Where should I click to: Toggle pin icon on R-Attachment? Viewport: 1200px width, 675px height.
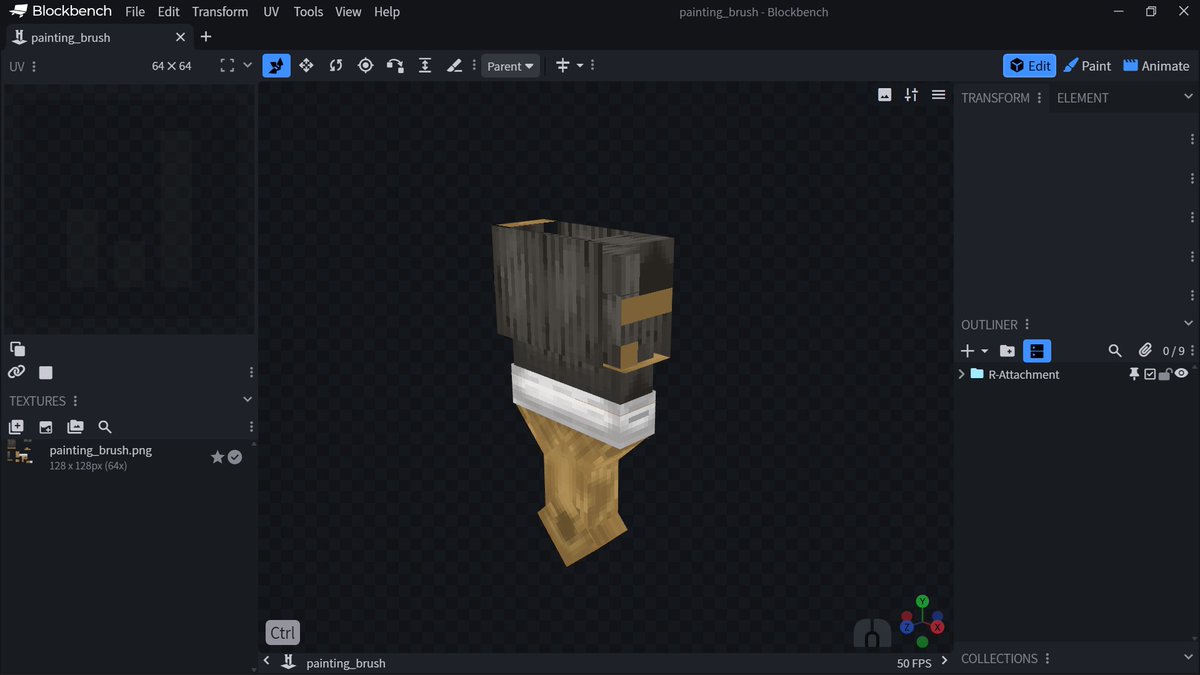tap(1134, 374)
